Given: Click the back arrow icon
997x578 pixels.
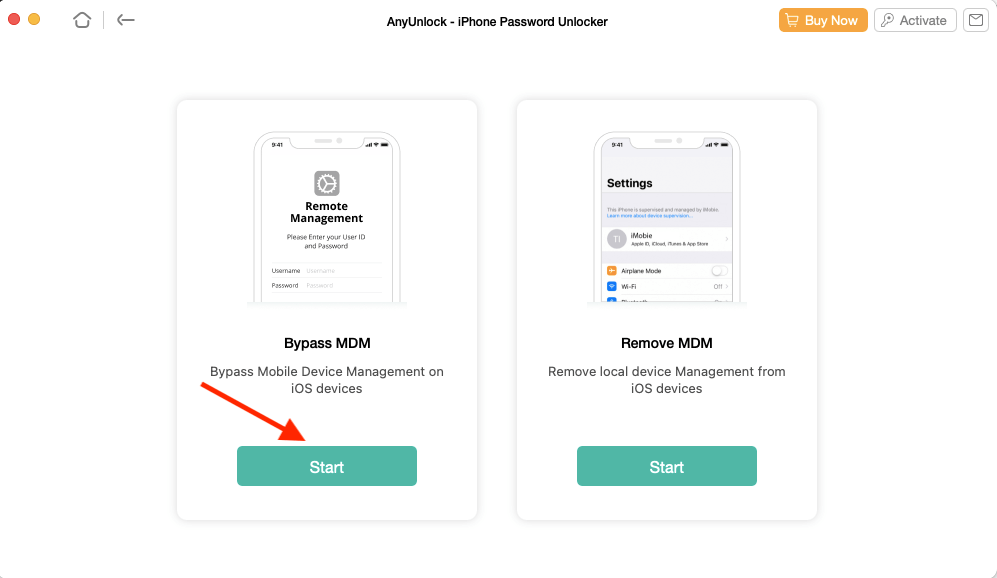Looking at the screenshot, I should 125,20.
